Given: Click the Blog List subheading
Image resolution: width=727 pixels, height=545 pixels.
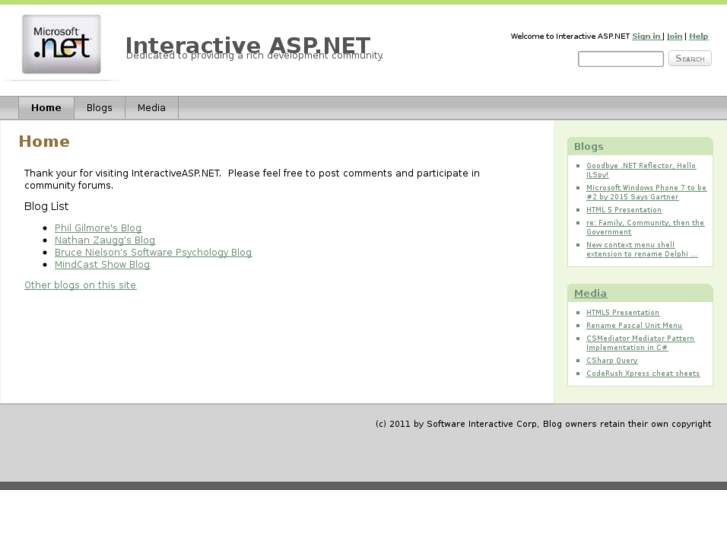Looking at the screenshot, I should (x=46, y=206).
